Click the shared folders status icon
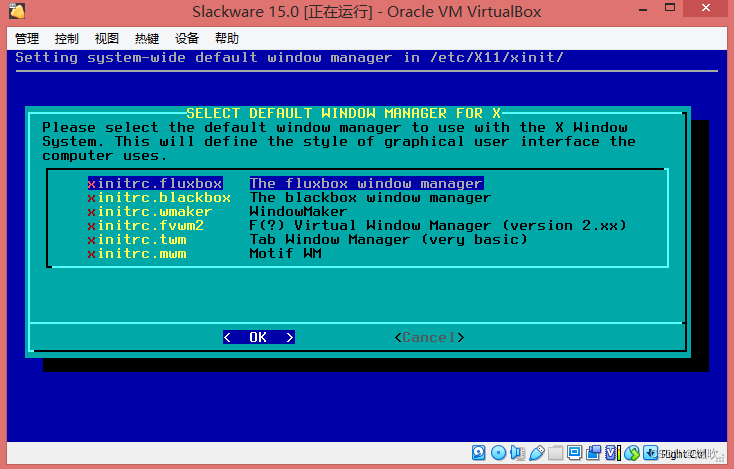734x469 pixels. click(x=556, y=453)
